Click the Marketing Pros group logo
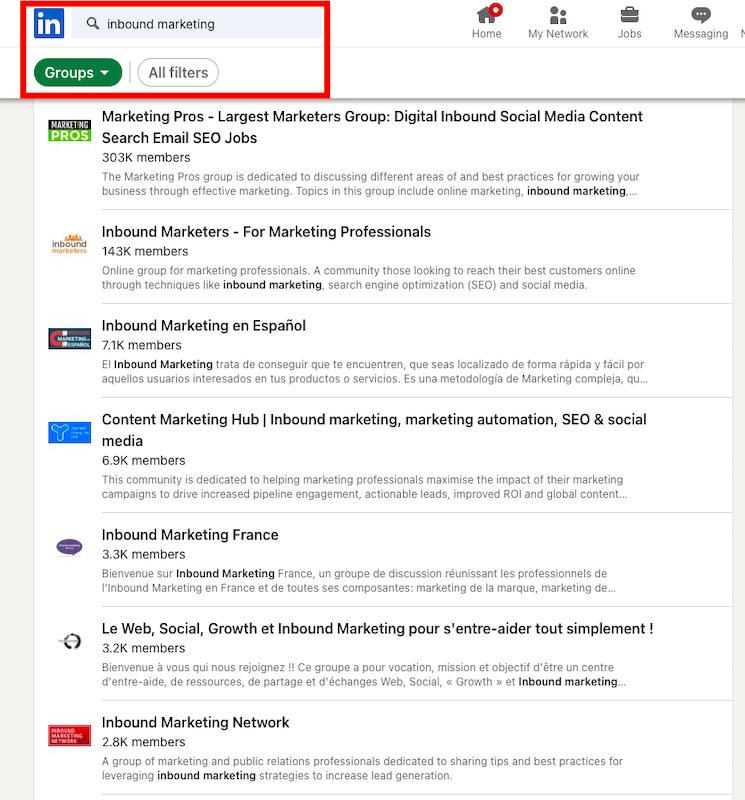 (70, 130)
